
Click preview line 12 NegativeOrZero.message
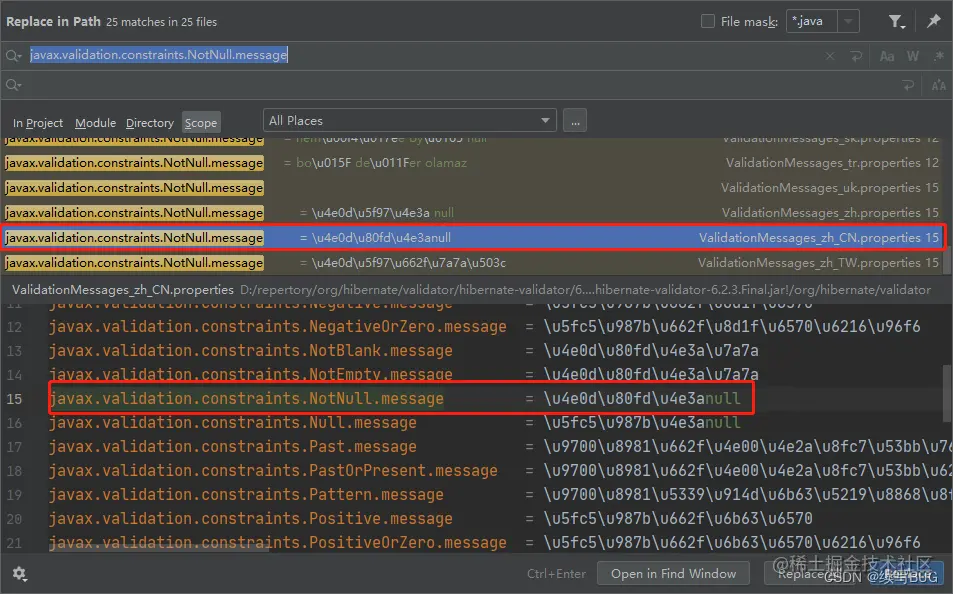277,326
